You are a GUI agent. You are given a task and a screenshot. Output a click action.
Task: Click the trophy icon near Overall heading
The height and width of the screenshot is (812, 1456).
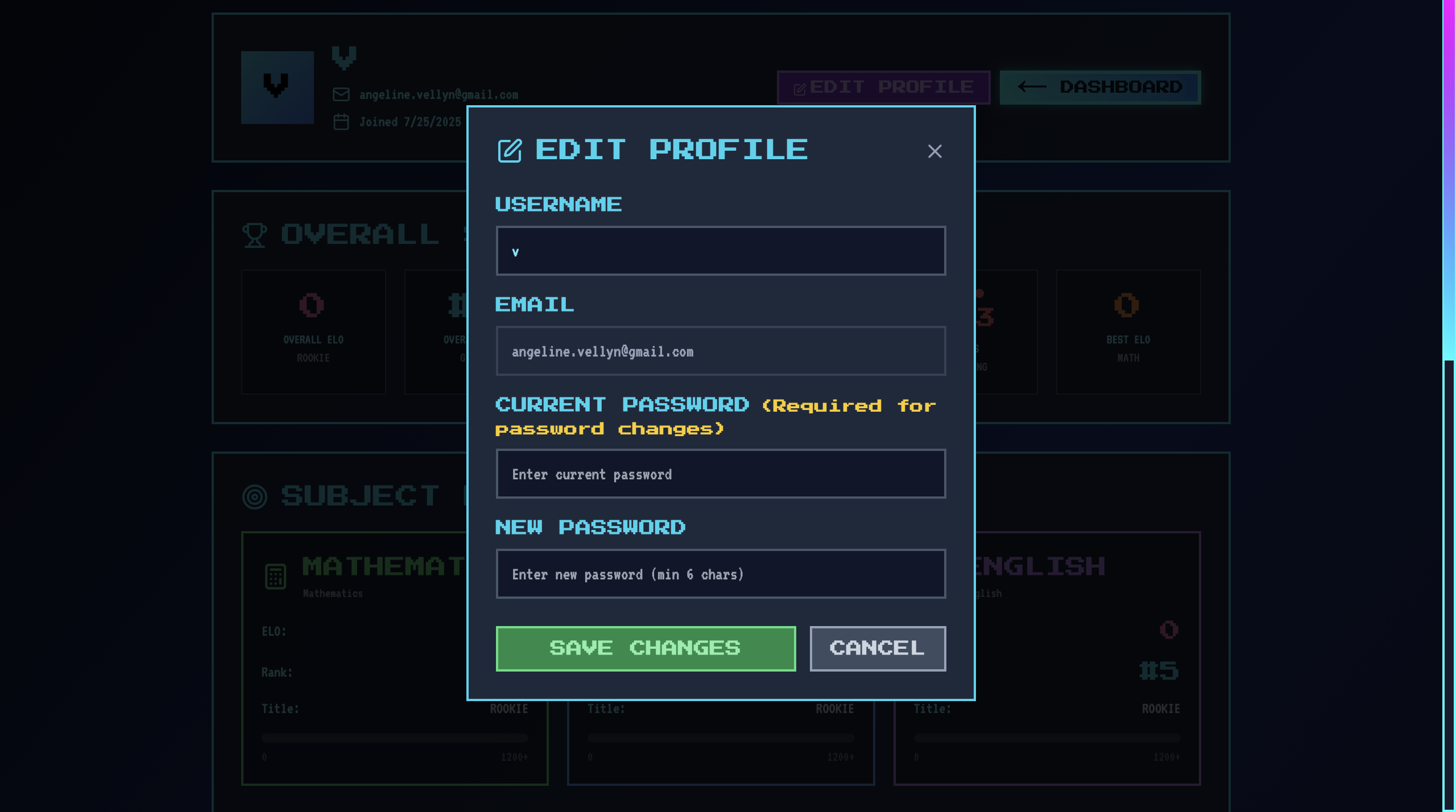(x=254, y=235)
